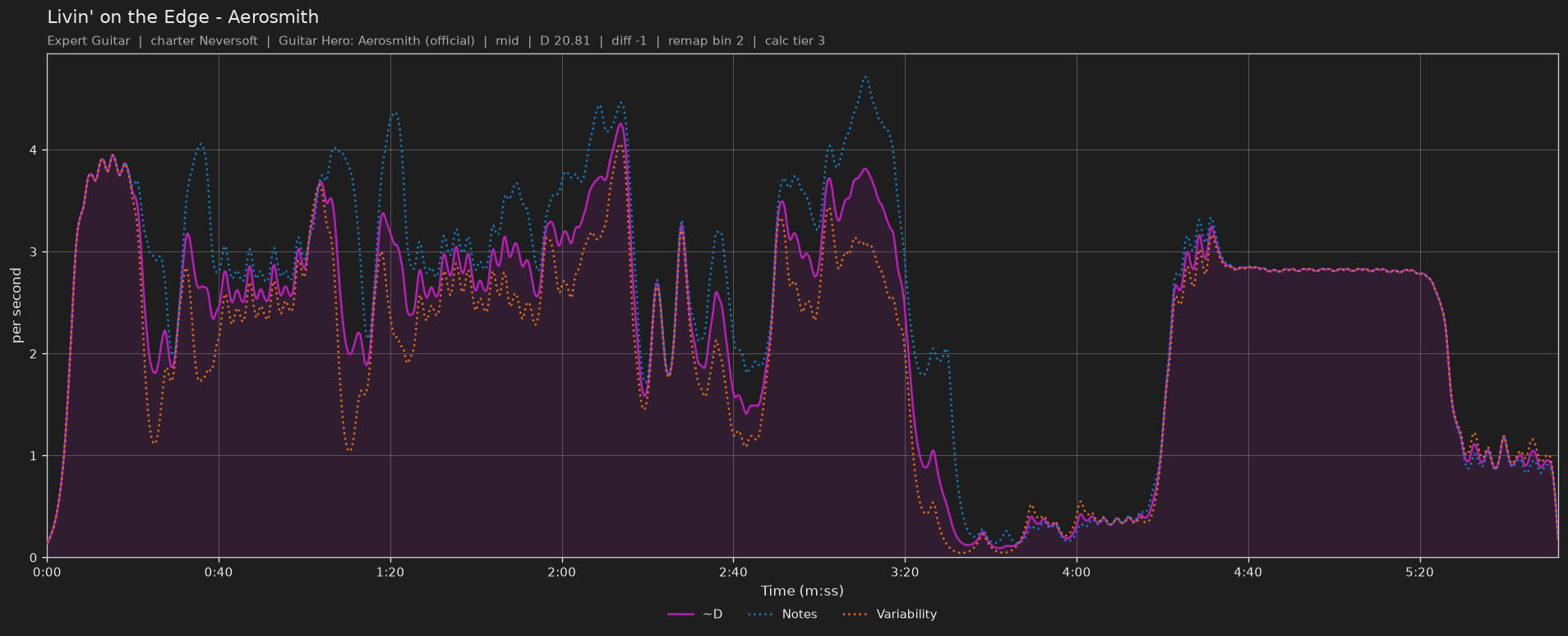Screen dimensions: 1568x636
Task: Click the "4:00" x-axis tick label
Action: click(x=1077, y=572)
